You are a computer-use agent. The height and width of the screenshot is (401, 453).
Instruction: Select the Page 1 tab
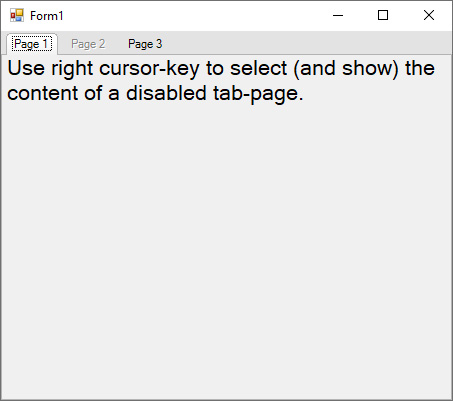32,44
